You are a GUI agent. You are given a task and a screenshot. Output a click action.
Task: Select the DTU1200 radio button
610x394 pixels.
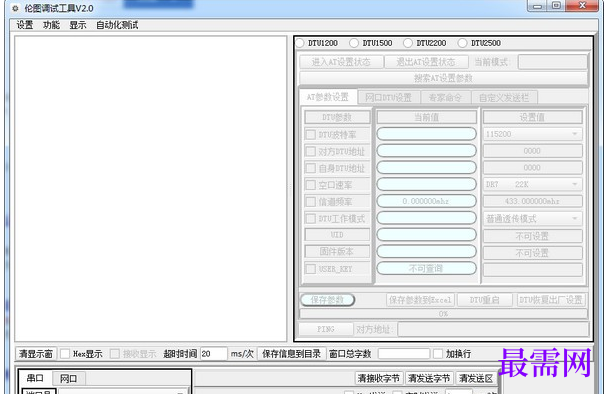(300, 43)
